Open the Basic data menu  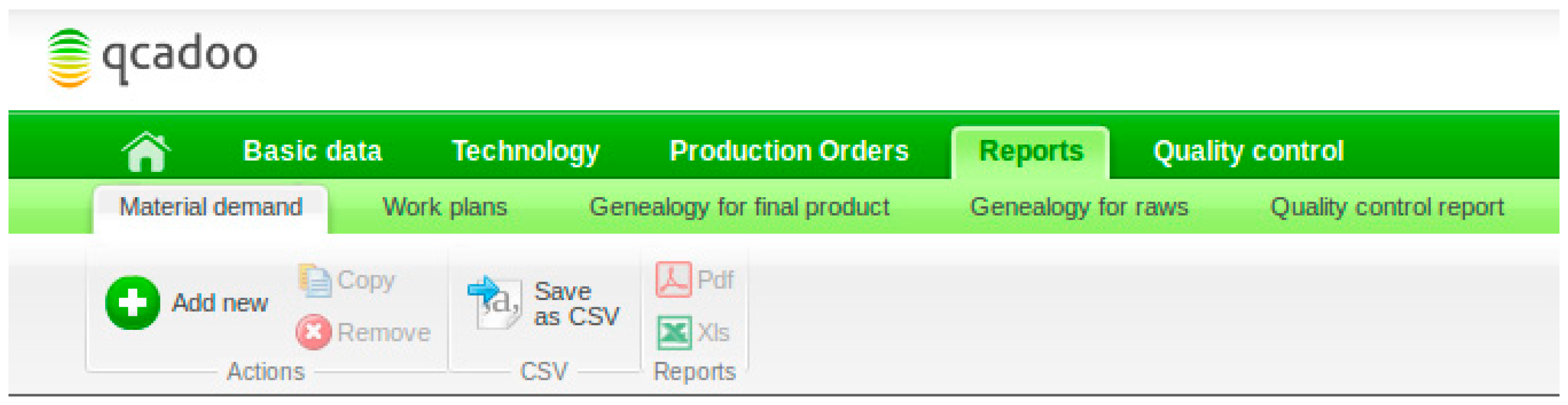click(312, 151)
